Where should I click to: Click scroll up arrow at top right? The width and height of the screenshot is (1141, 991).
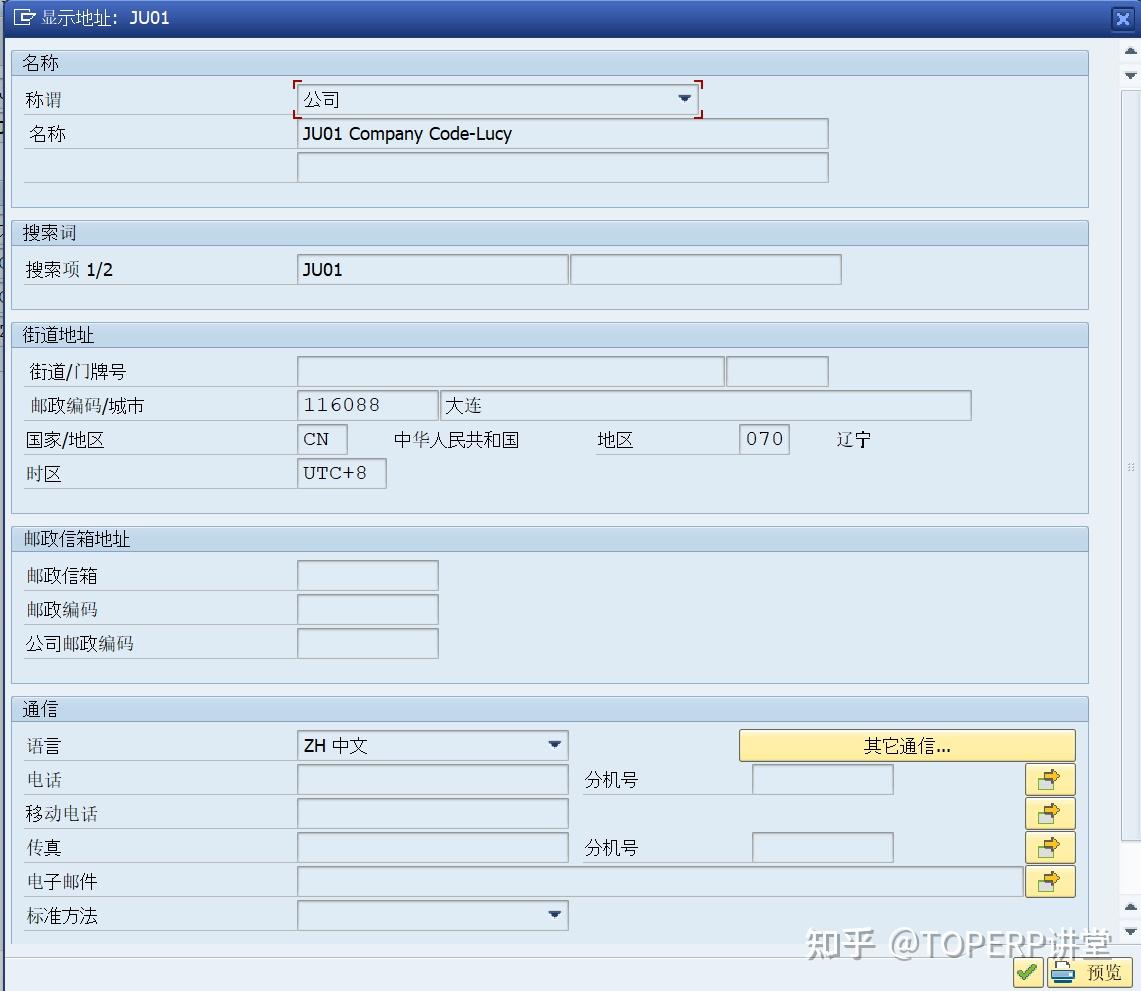coord(1130,51)
